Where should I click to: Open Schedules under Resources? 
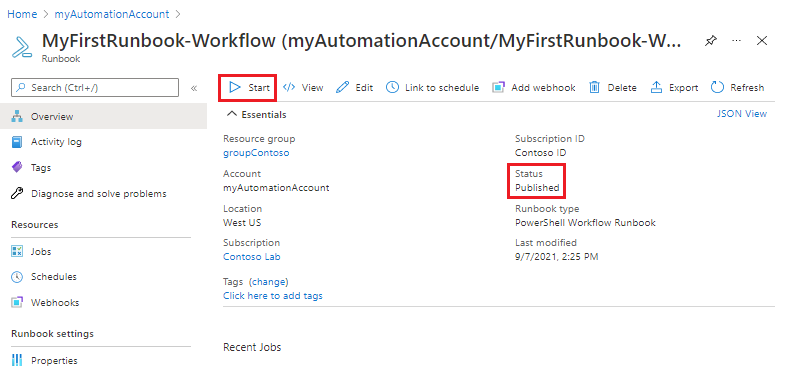click(54, 277)
